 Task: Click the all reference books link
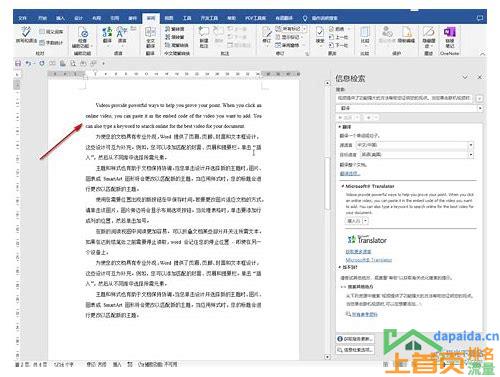click(365, 314)
